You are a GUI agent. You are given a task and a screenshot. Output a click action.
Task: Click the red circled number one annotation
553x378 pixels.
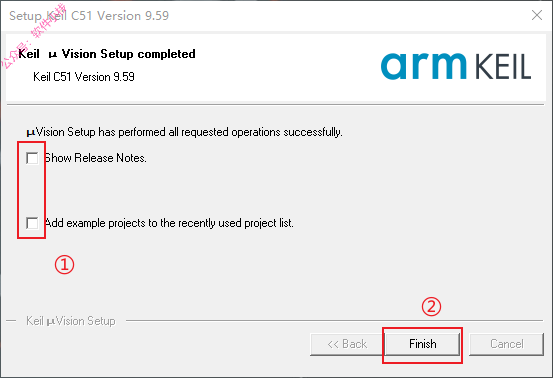(x=64, y=265)
